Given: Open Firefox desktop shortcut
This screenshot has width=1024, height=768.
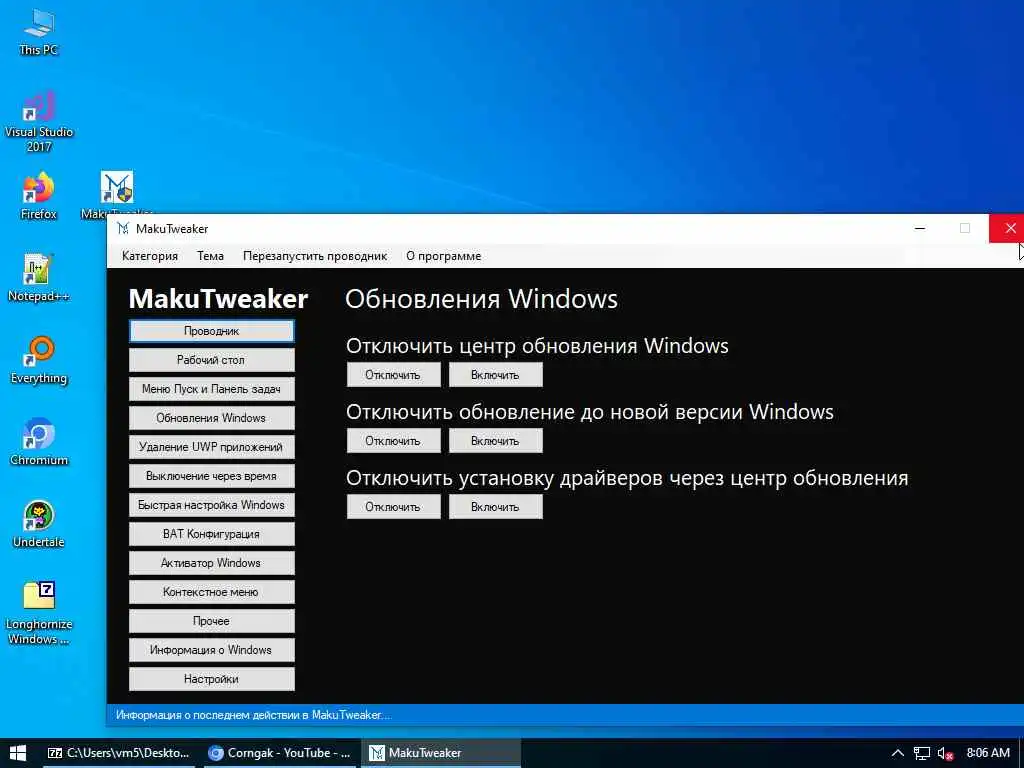Looking at the screenshot, I should pyautogui.click(x=39, y=196).
